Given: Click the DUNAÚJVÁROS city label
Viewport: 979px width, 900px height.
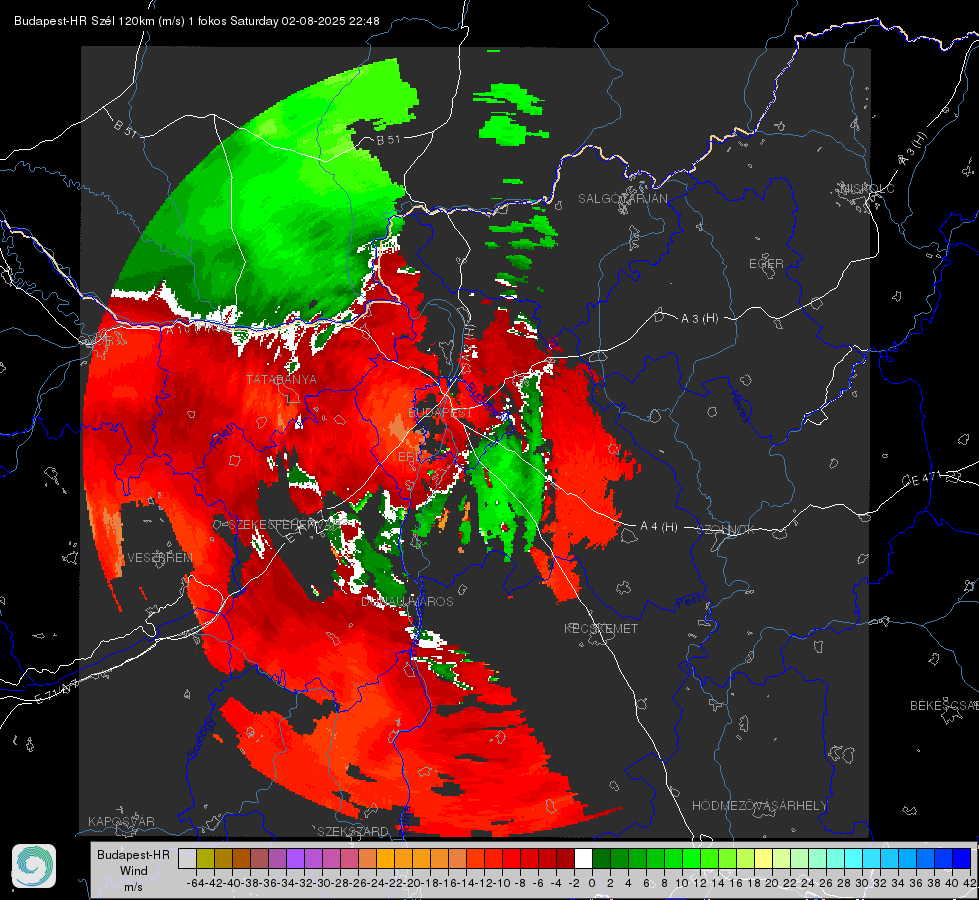Looking at the screenshot, I should click(407, 601).
